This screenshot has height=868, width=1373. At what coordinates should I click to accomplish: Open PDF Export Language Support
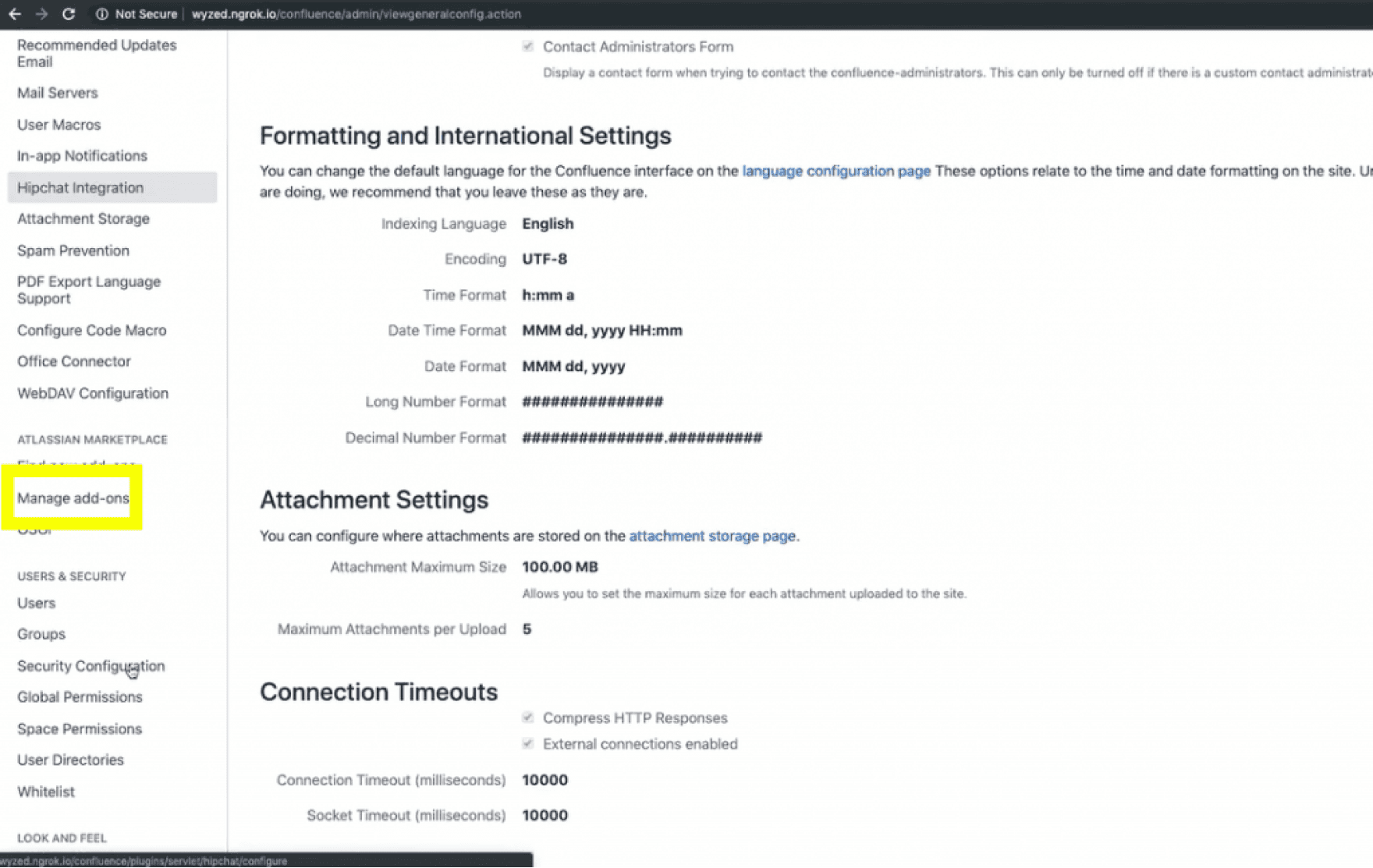[89, 290]
